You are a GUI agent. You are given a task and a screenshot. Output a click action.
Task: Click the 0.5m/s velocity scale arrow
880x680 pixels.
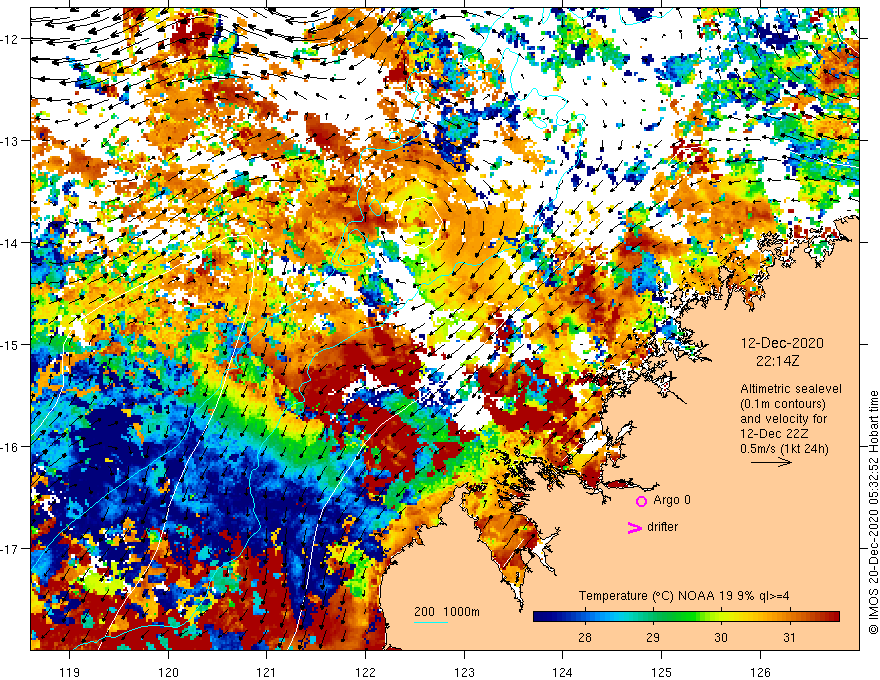(x=771, y=462)
